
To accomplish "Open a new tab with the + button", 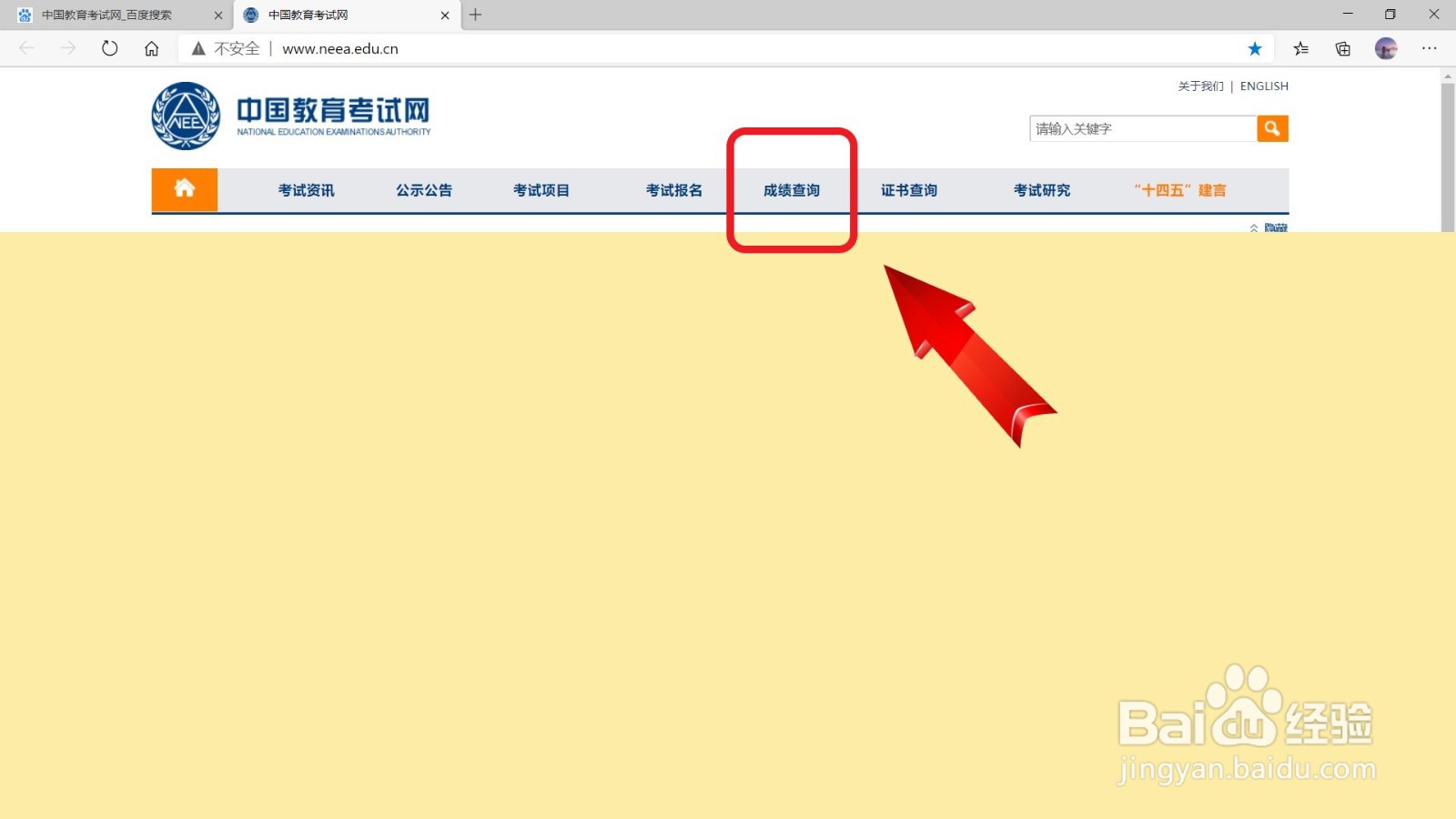I will point(475,15).
